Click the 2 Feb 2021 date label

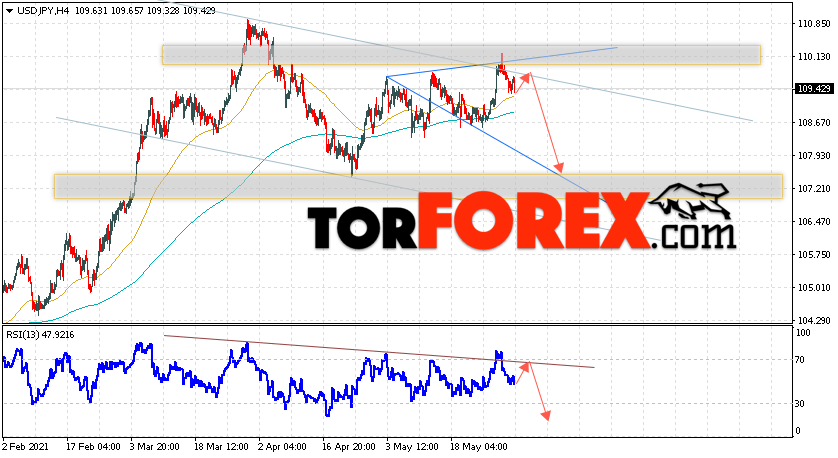tap(26, 446)
